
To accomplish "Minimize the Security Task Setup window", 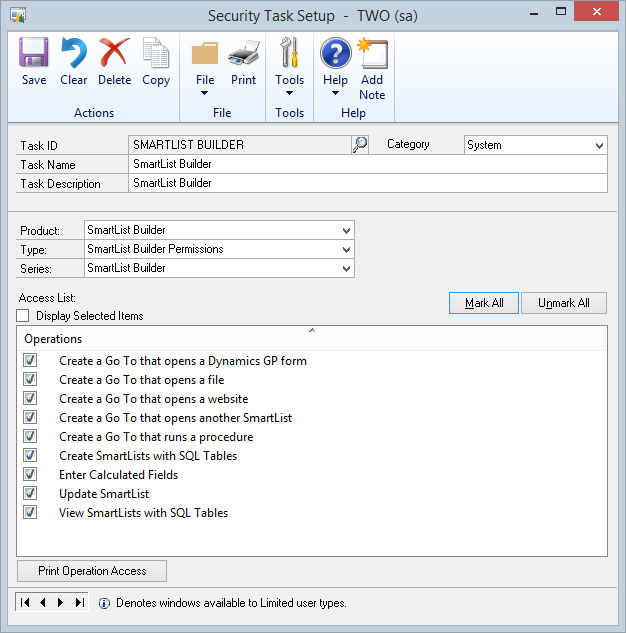I will [534, 12].
